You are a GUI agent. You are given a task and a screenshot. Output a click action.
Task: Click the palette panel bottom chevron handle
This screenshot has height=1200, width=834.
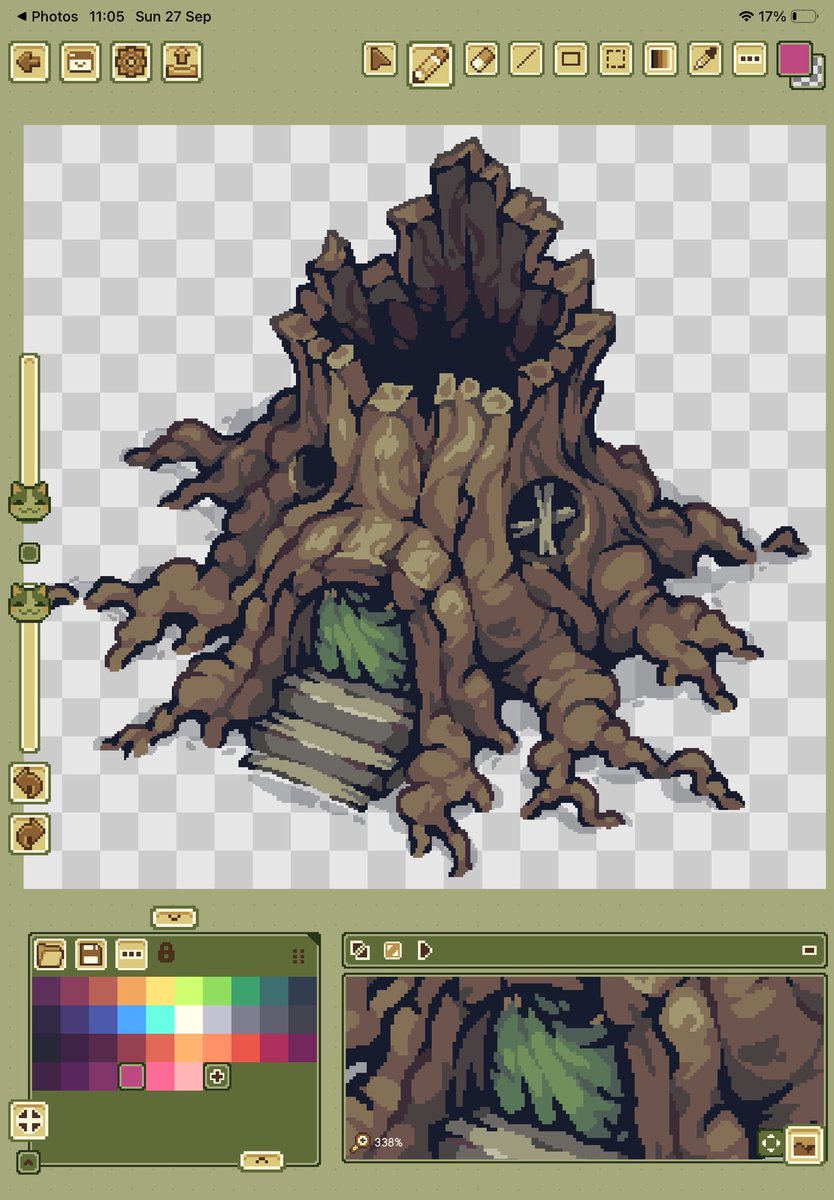(x=262, y=1159)
